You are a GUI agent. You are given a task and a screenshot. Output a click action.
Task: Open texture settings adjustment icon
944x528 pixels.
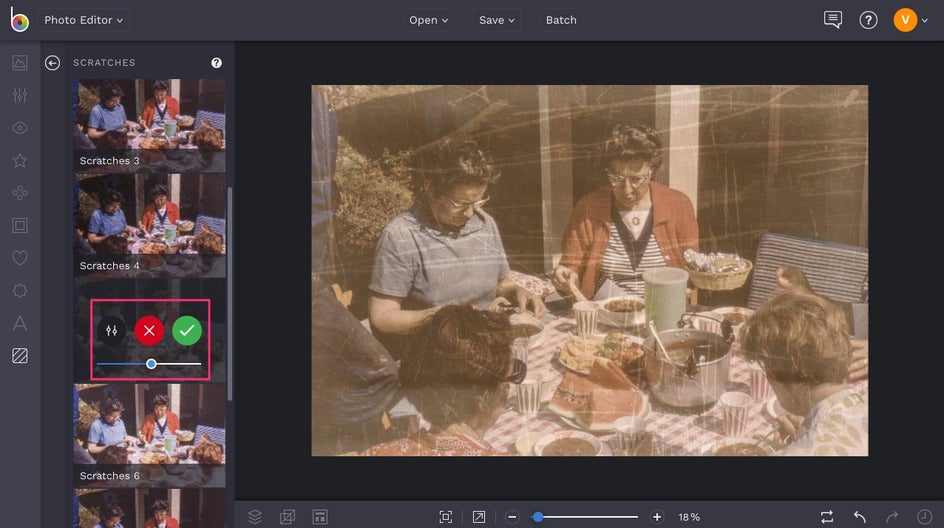click(x=111, y=331)
